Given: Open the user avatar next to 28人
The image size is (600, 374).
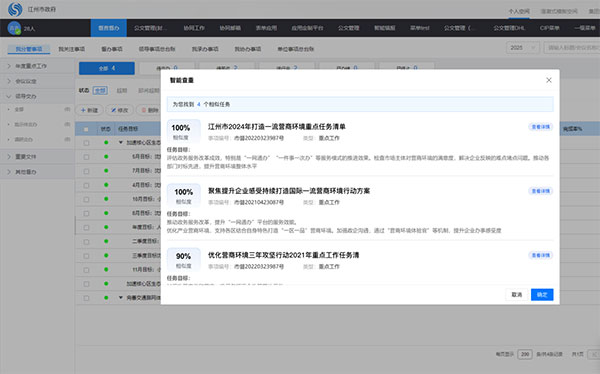Looking at the screenshot, I should click(14, 28).
